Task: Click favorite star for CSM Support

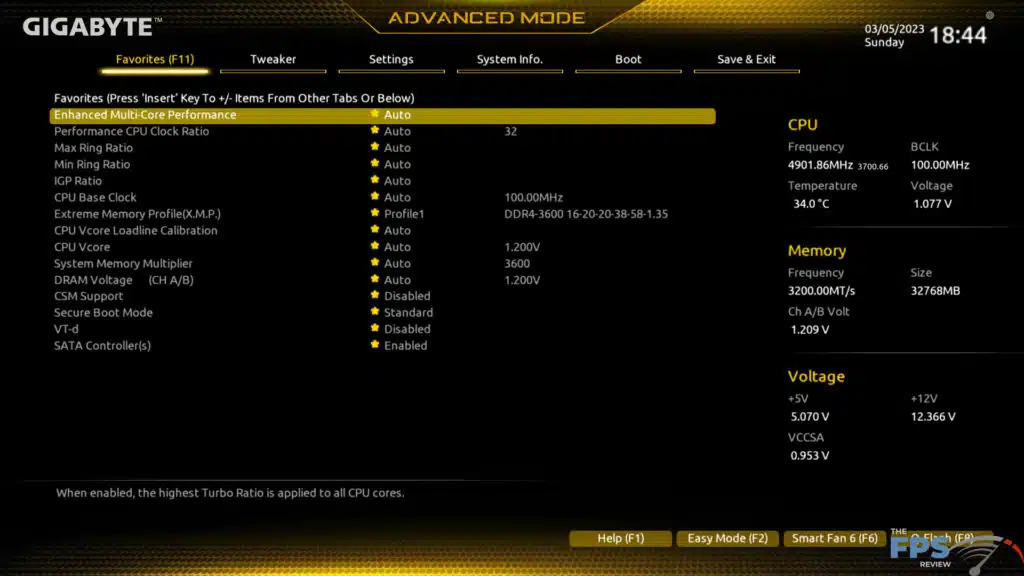Action: (x=375, y=295)
